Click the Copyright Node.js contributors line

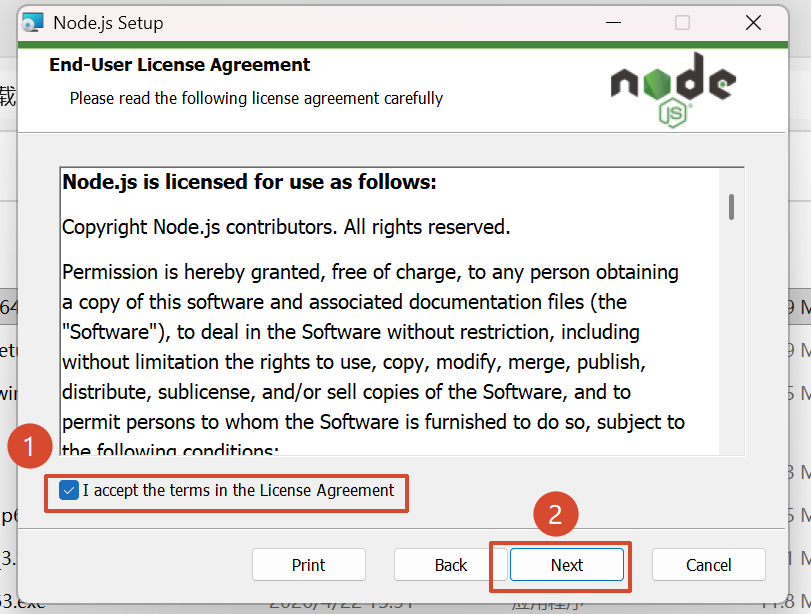click(x=286, y=227)
